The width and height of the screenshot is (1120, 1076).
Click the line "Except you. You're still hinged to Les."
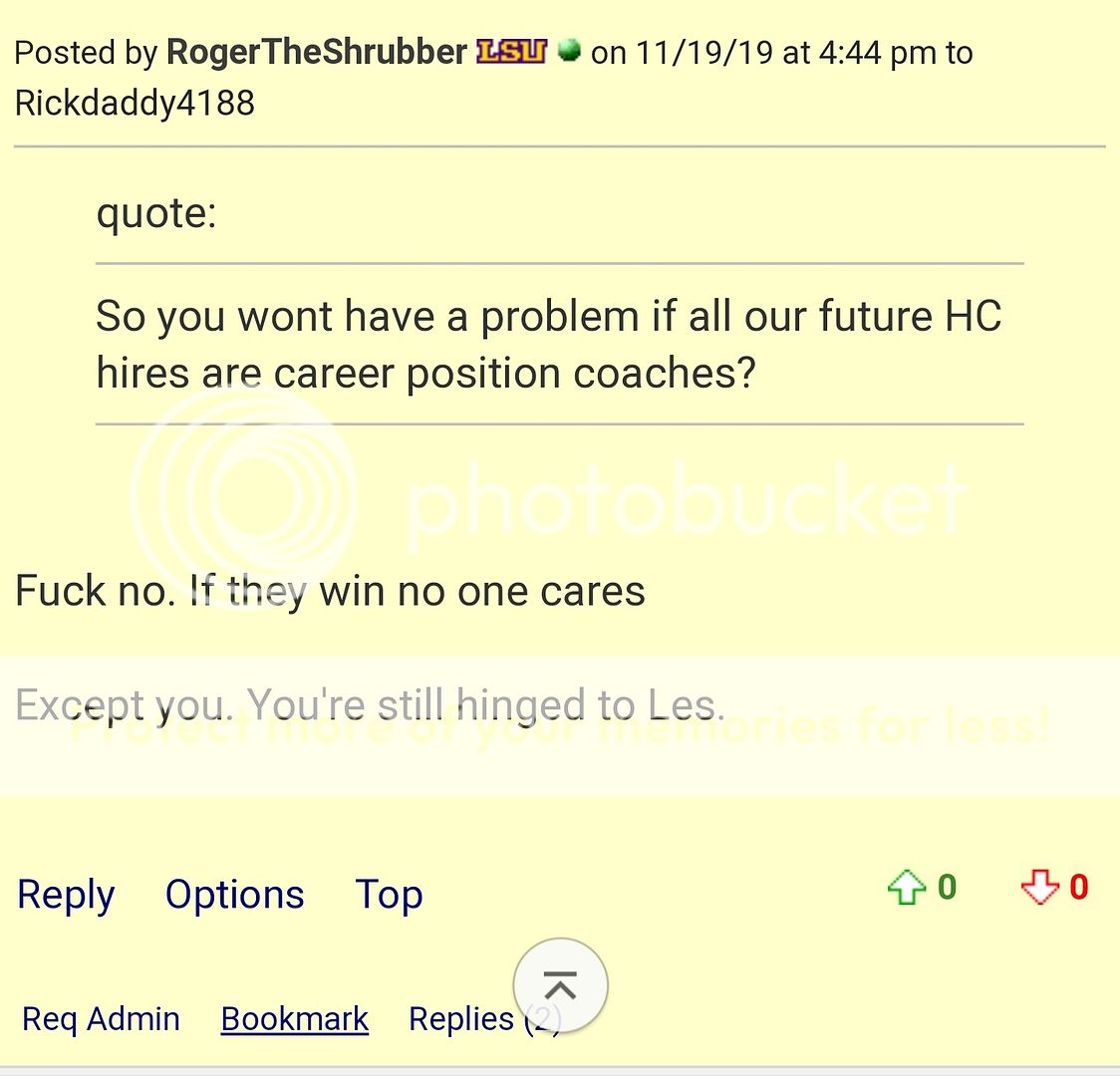click(369, 705)
